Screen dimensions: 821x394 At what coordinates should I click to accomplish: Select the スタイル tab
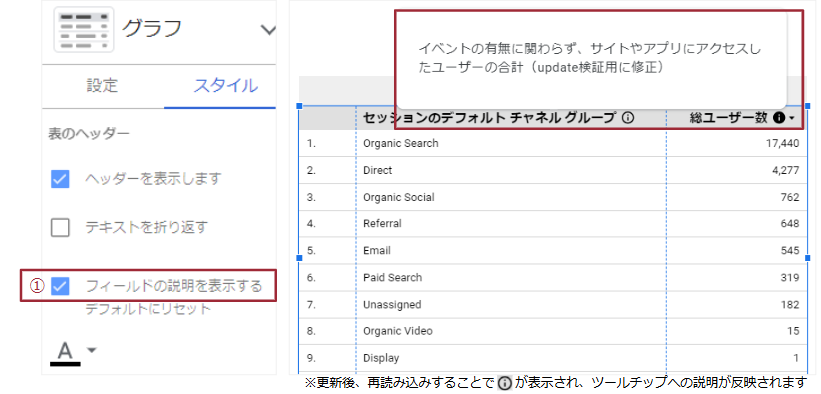pos(226,85)
